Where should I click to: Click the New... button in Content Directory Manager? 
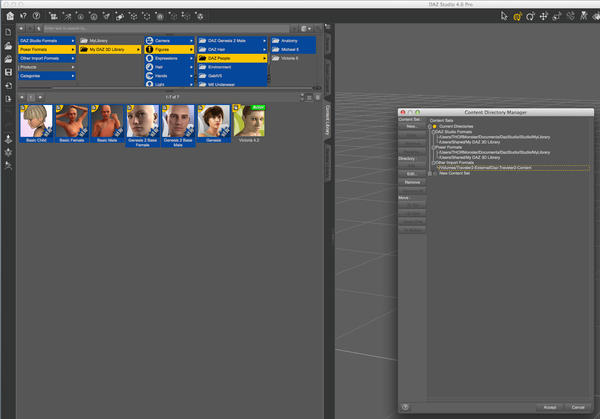click(412, 126)
